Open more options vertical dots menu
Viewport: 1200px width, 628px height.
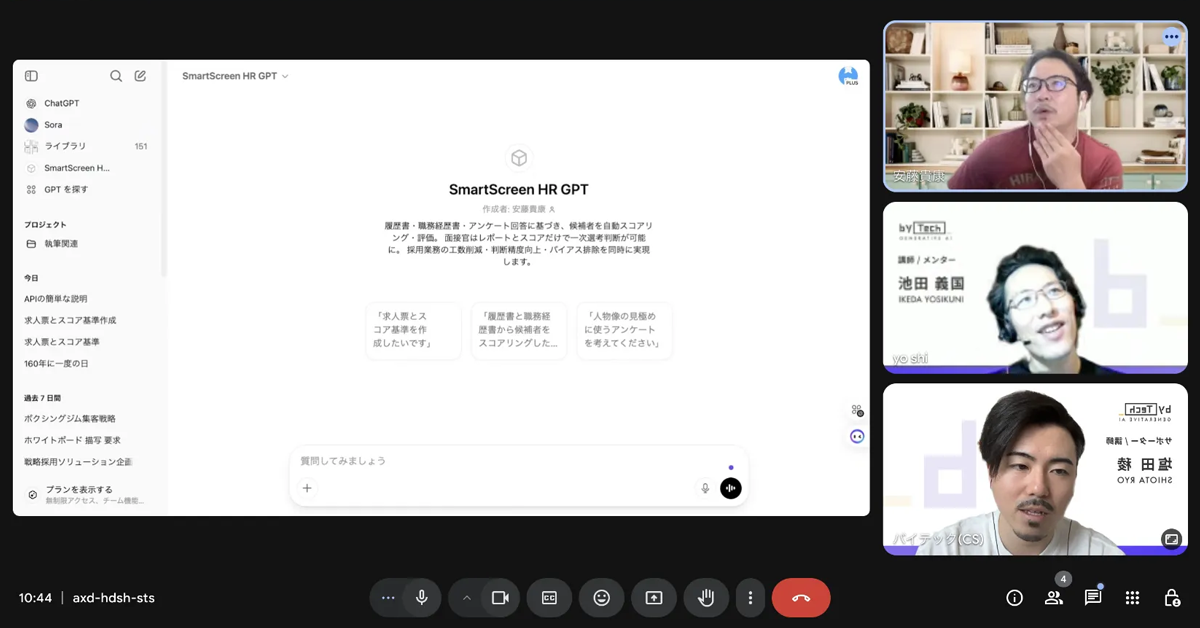click(750, 598)
